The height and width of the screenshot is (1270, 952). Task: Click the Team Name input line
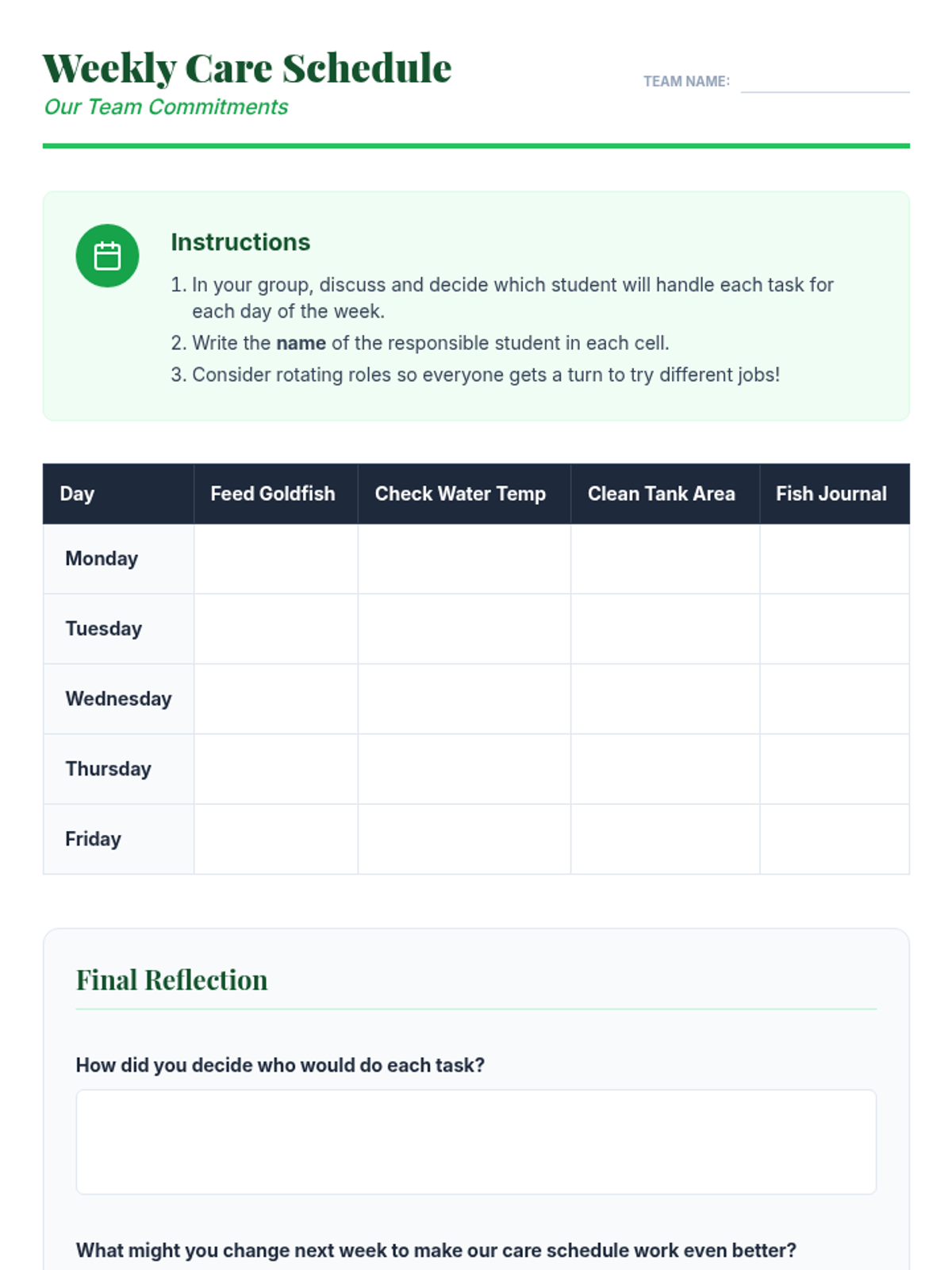(825, 81)
